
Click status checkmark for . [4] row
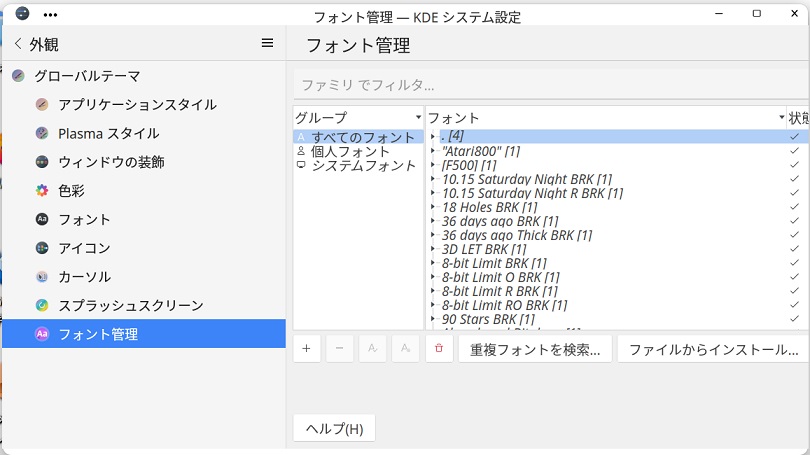click(x=795, y=136)
